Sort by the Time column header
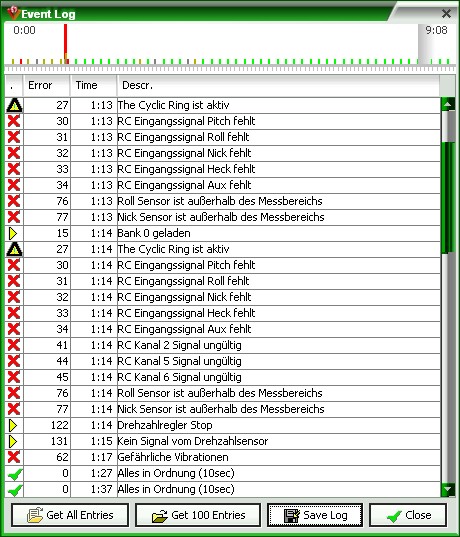This screenshot has width=460, height=537. click(94, 85)
